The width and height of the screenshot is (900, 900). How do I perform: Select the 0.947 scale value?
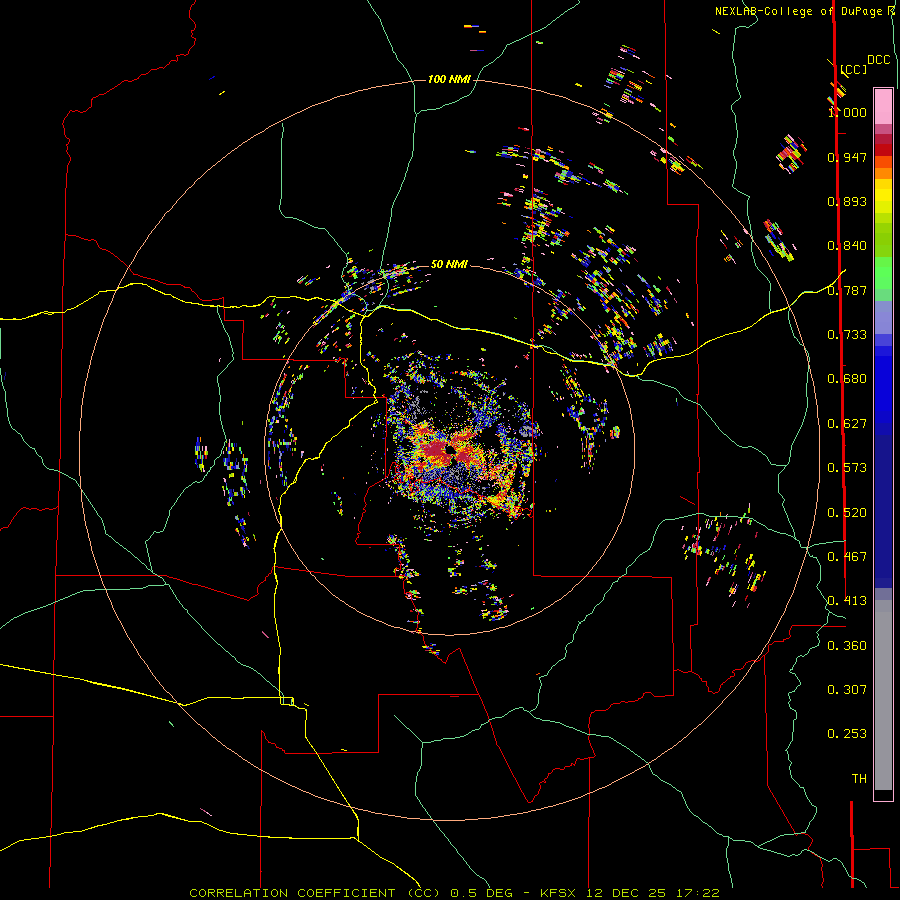847,157
